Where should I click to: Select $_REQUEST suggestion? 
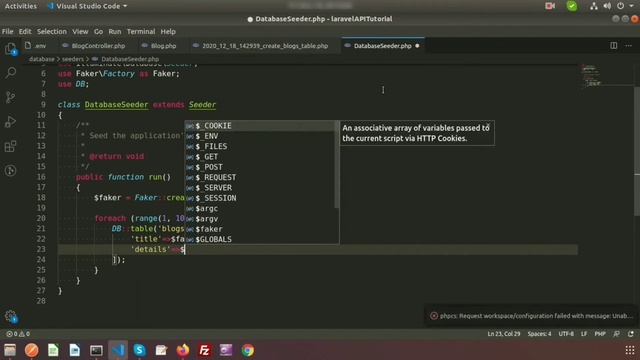click(x=260, y=177)
